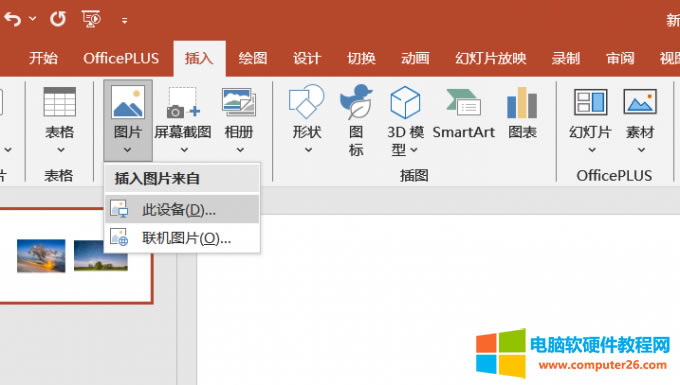Click the 图片 picture icon
This screenshot has height=385, width=680.
click(x=128, y=102)
